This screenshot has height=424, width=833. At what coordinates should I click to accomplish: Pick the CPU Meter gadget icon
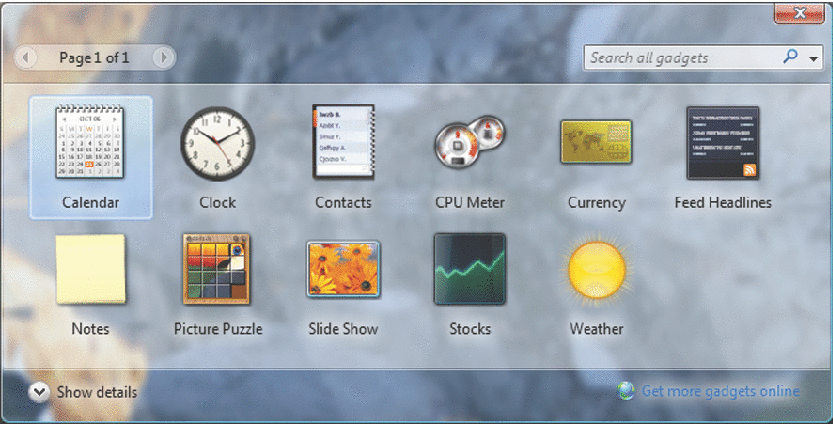point(469,143)
